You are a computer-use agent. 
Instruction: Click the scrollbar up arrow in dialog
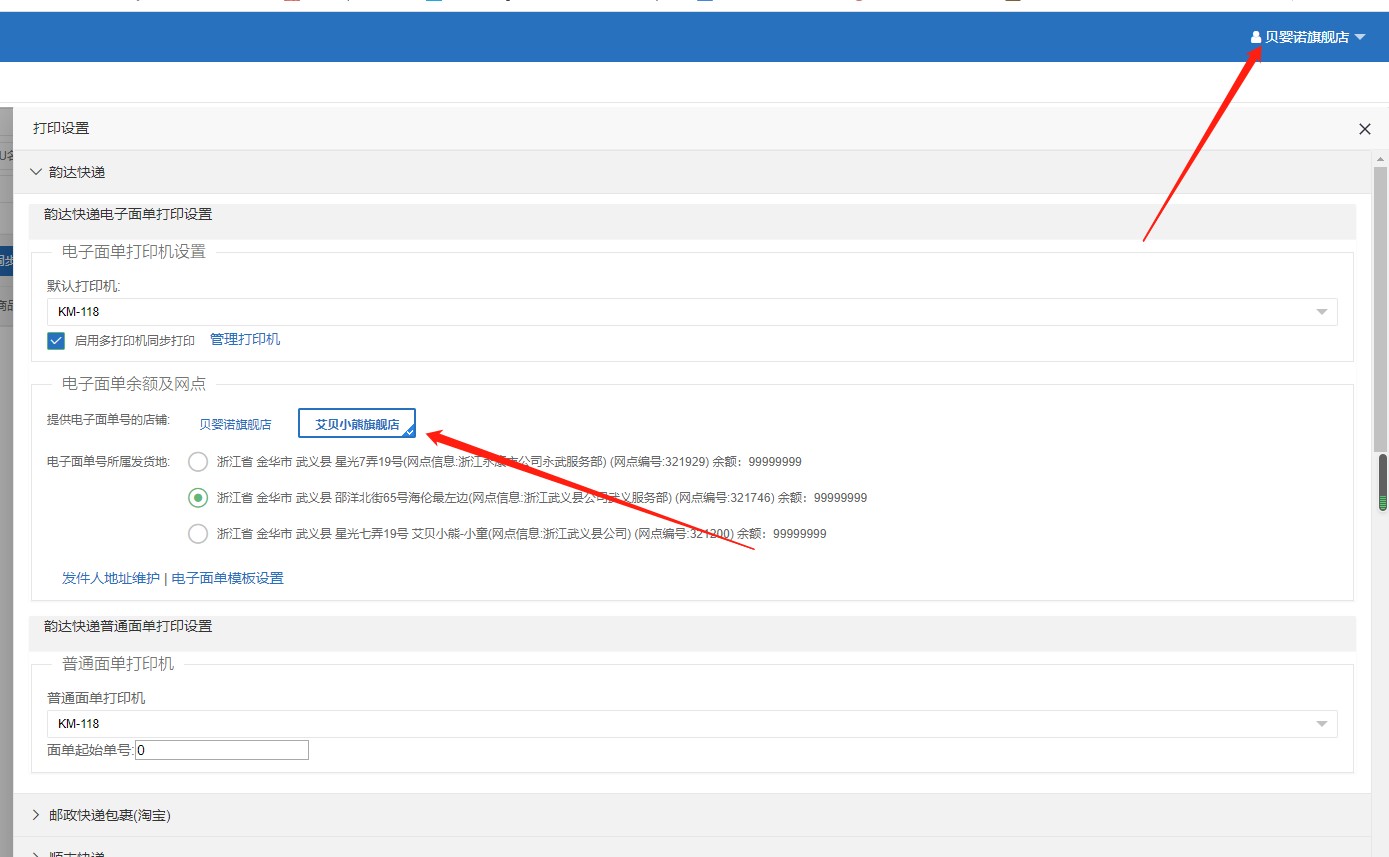click(x=1380, y=160)
